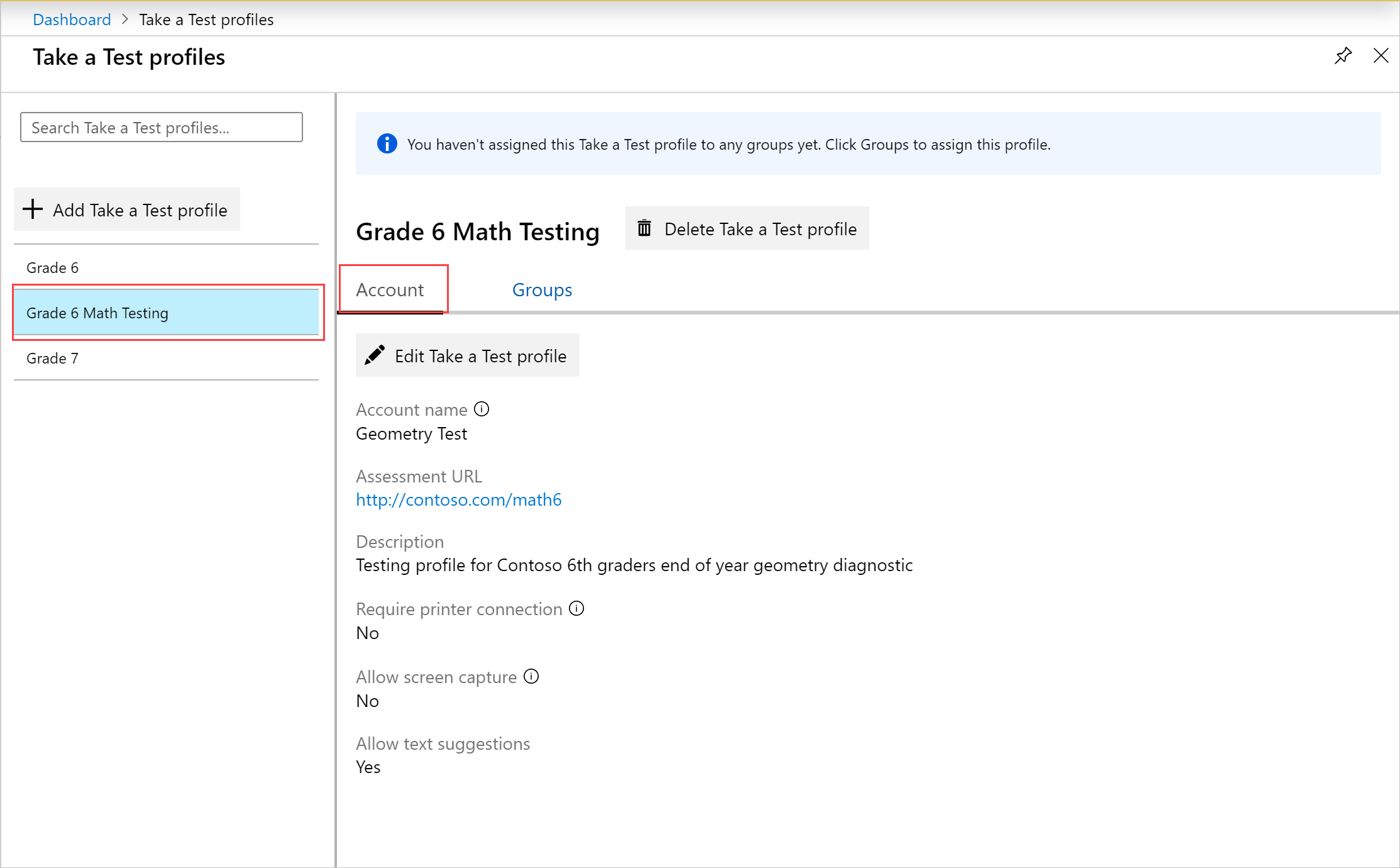This screenshot has width=1400, height=868.
Task: Click the Edit Take a Test profile pencil icon
Action: [376, 356]
